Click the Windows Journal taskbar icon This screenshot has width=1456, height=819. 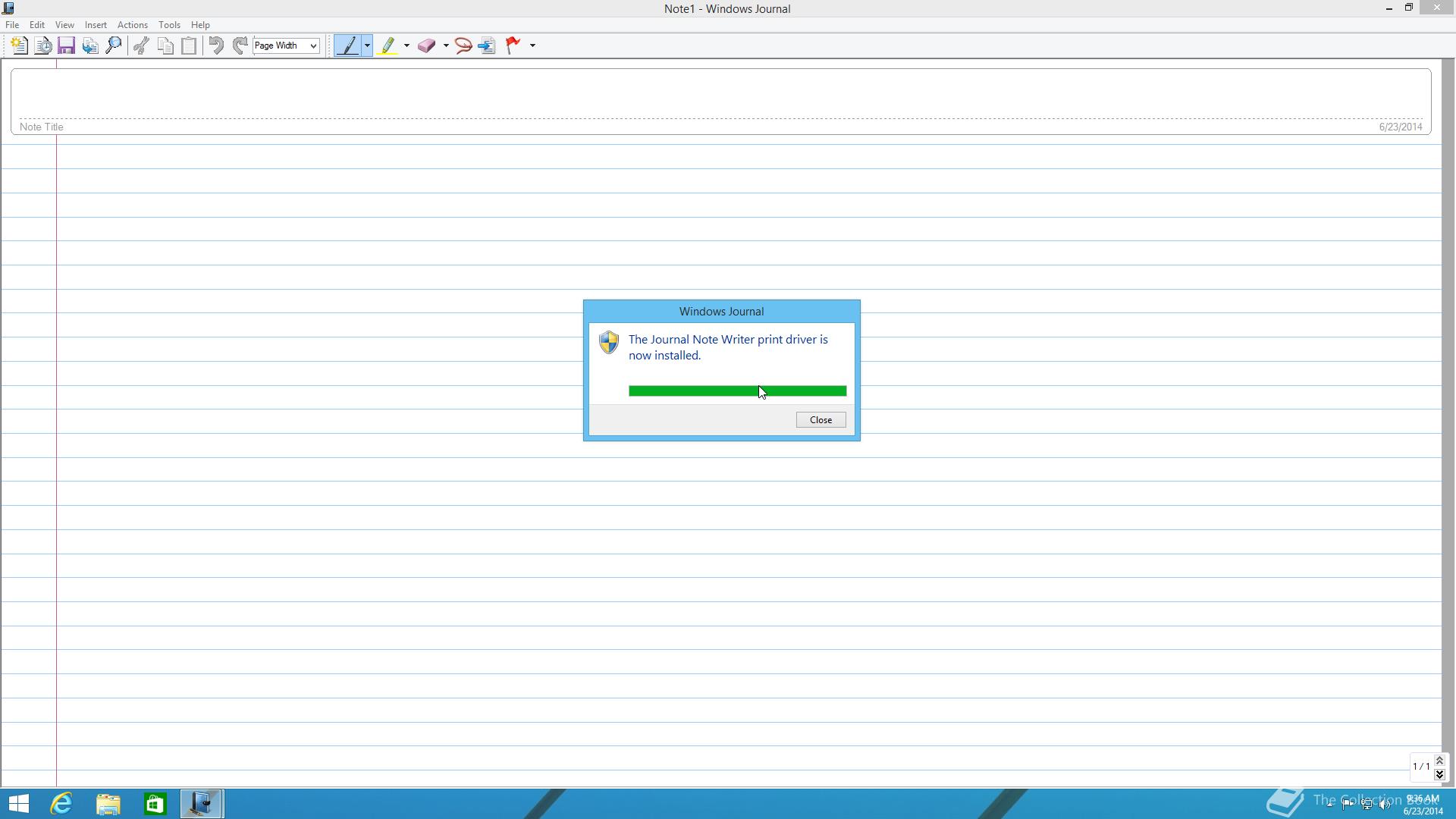(201, 804)
